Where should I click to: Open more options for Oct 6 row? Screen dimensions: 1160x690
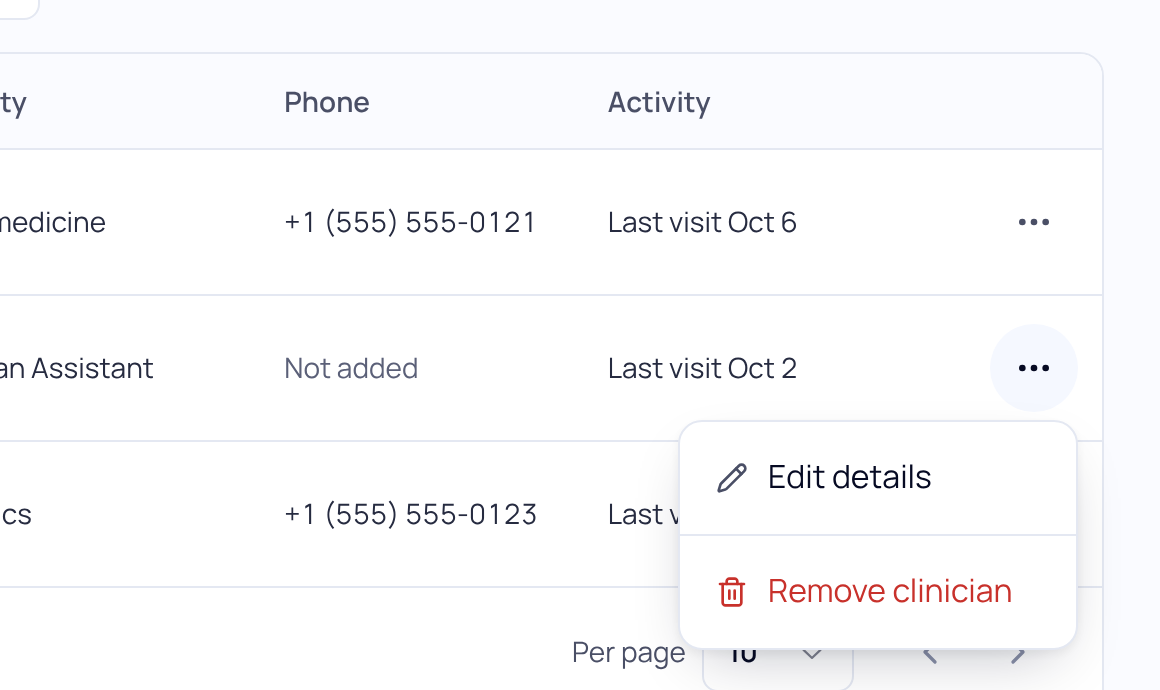pos(1033,222)
